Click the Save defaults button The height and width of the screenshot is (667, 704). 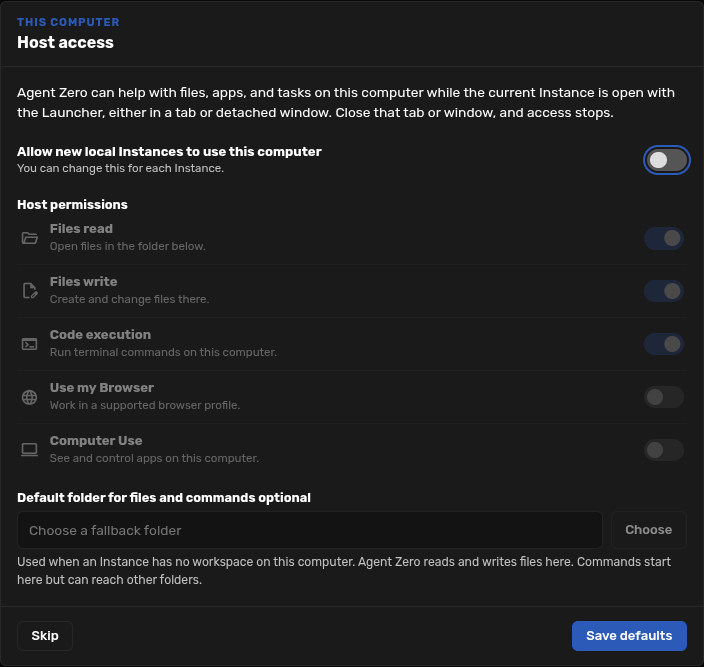[629, 636]
